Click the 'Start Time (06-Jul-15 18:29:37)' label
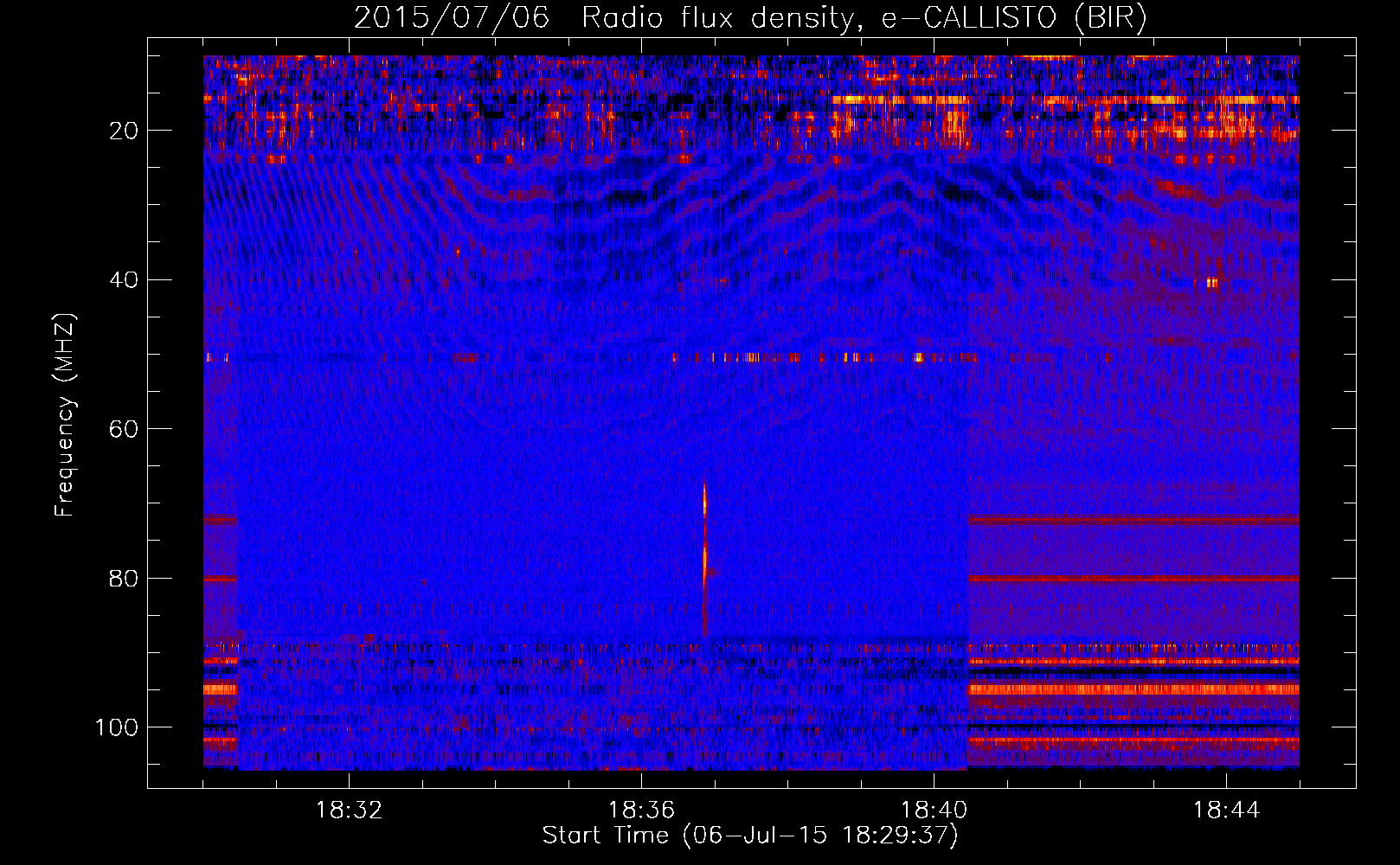Image resolution: width=1400 pixels, height=865 pixels. (750, 836)
